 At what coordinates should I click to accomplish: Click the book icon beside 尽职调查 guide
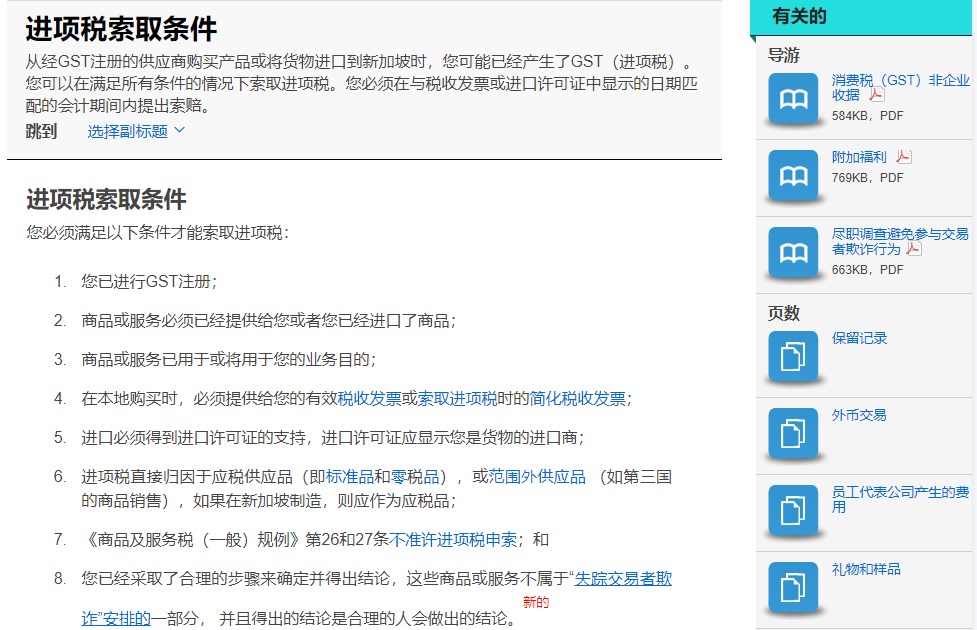tap(793, 252)
